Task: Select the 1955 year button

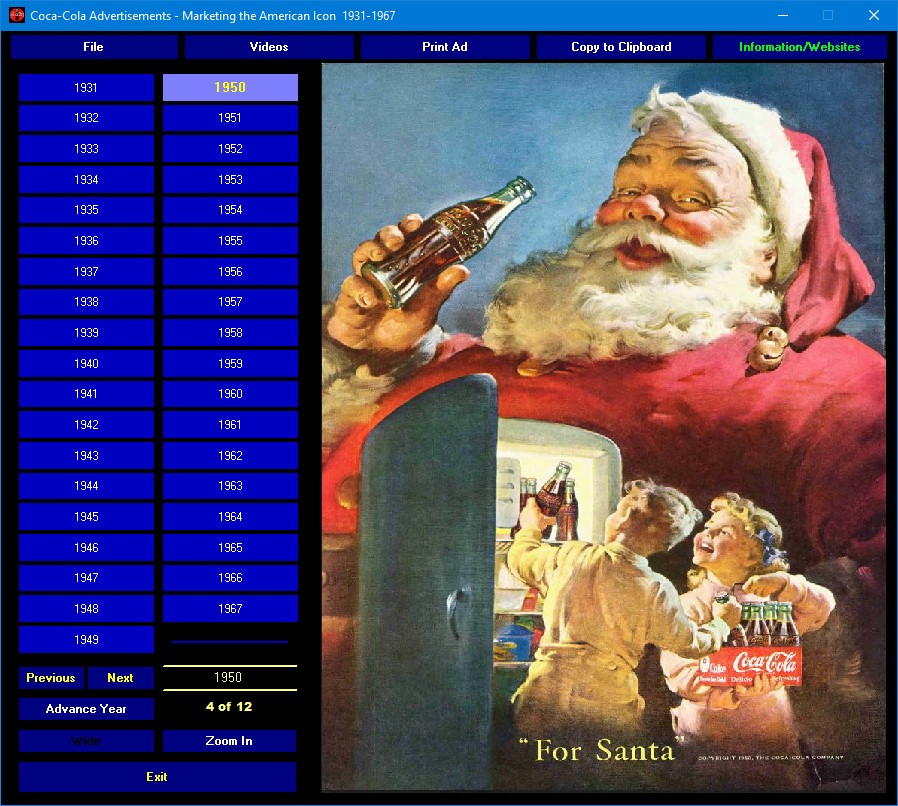Action: (230, 241)
